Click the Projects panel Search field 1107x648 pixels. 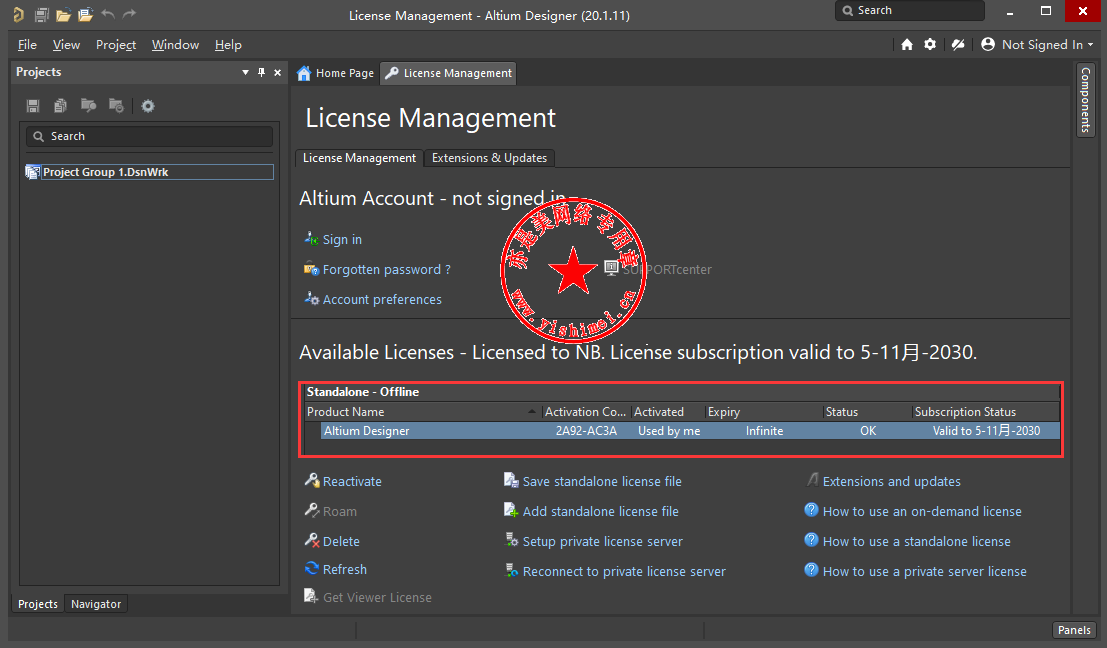[150, 136]
